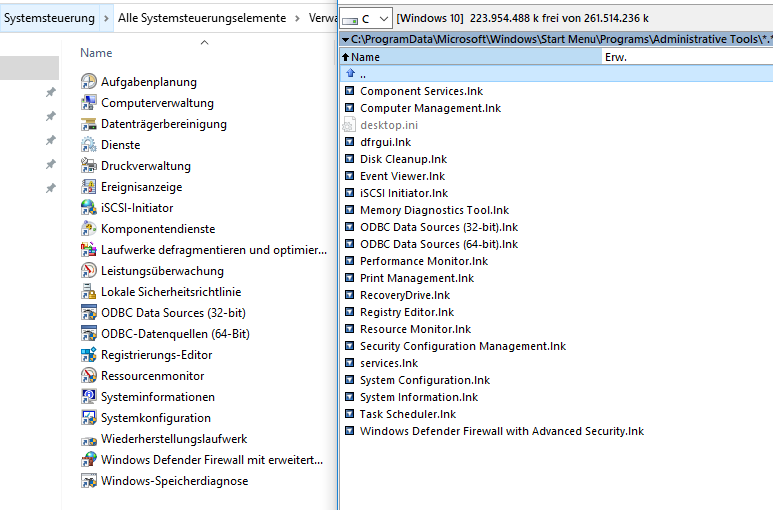Open Ereignisanzeige icon
Viewport: 773px width, 510px height.
point(89,187)
